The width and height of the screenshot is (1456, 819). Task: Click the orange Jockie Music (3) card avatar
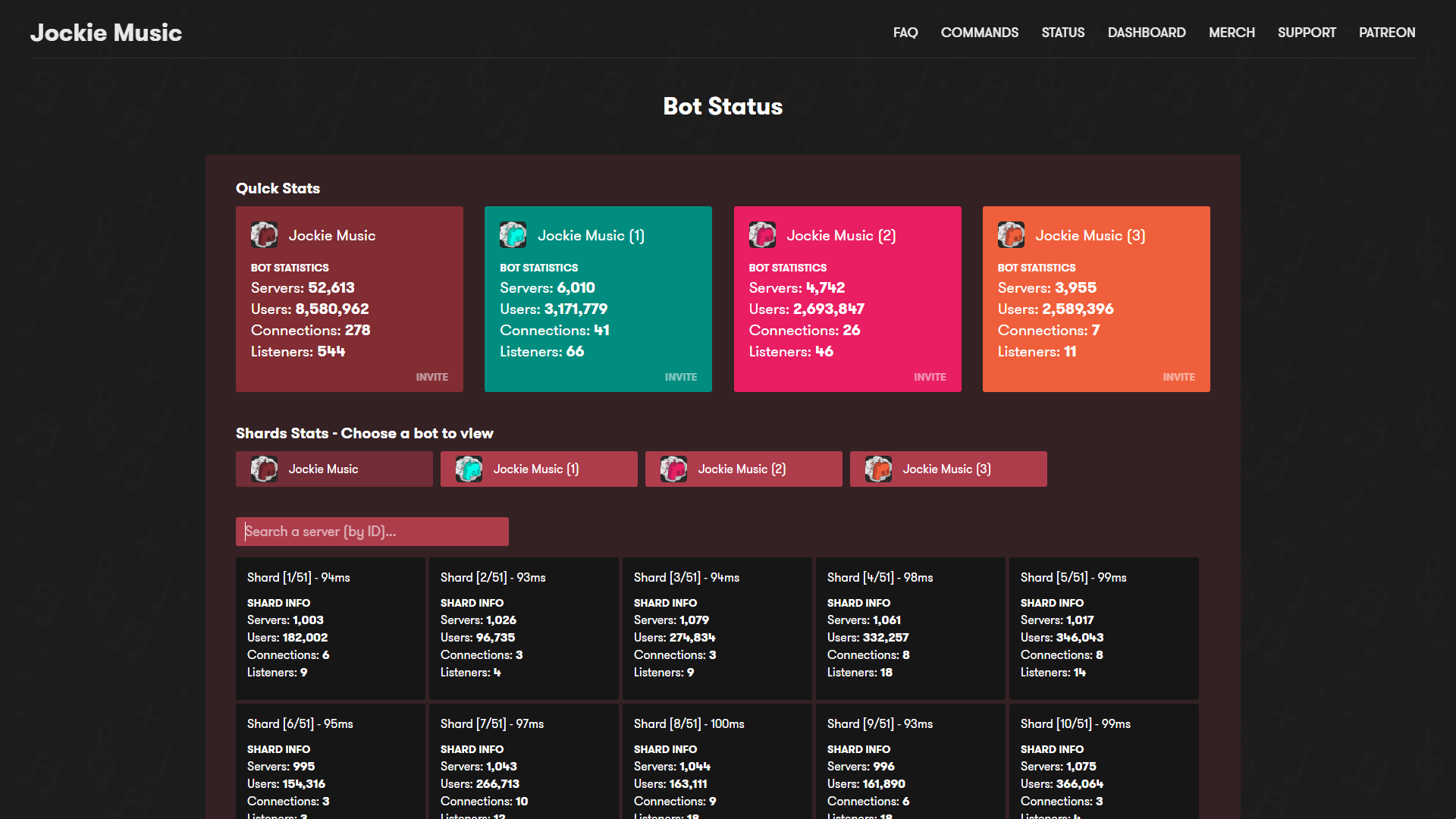(x=1011, y=235)
